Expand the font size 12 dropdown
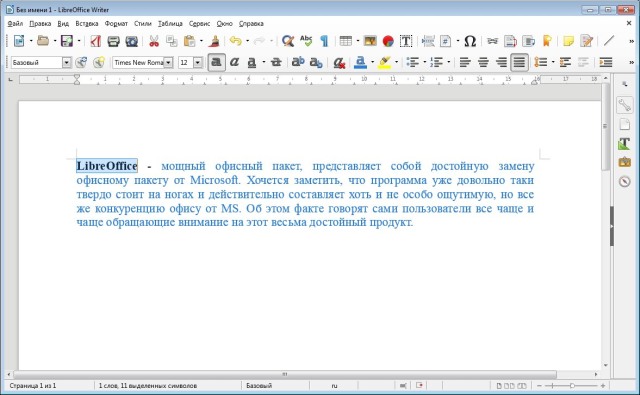The image size is (640, 395). coord(198,62)
